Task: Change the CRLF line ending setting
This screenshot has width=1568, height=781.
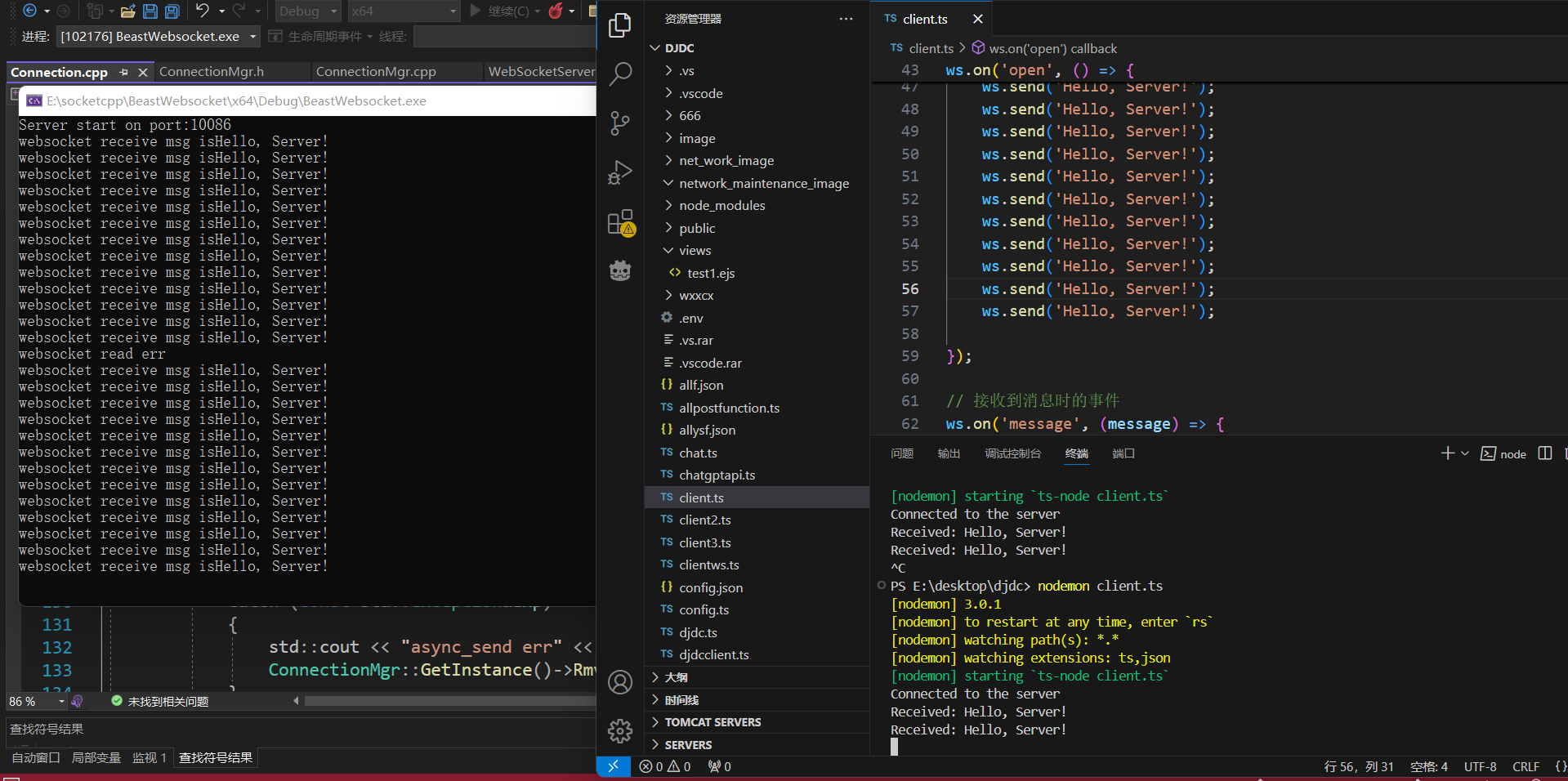Action: (1526, 766)
